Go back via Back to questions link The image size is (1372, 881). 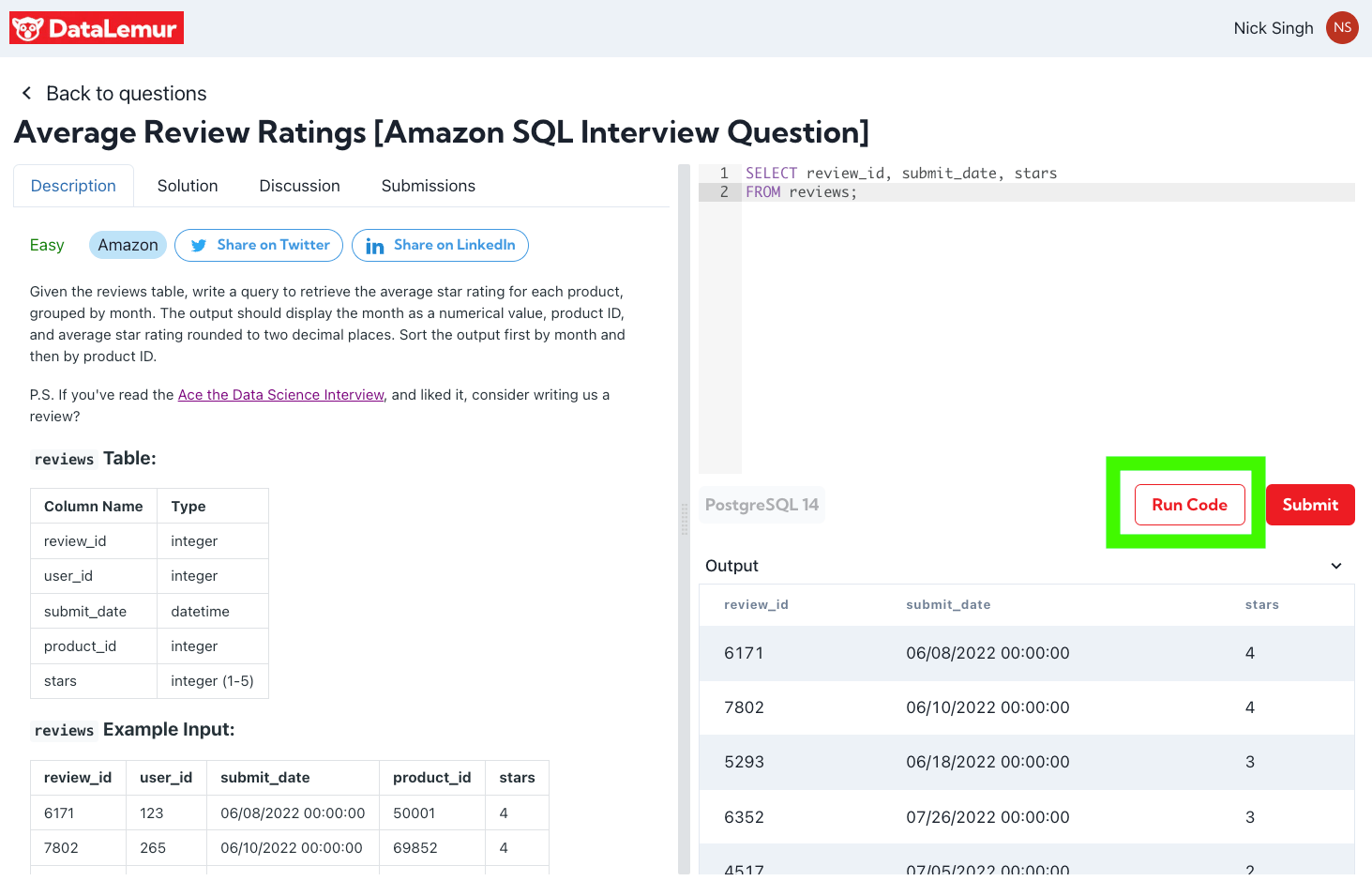click(x=126, y=94)
